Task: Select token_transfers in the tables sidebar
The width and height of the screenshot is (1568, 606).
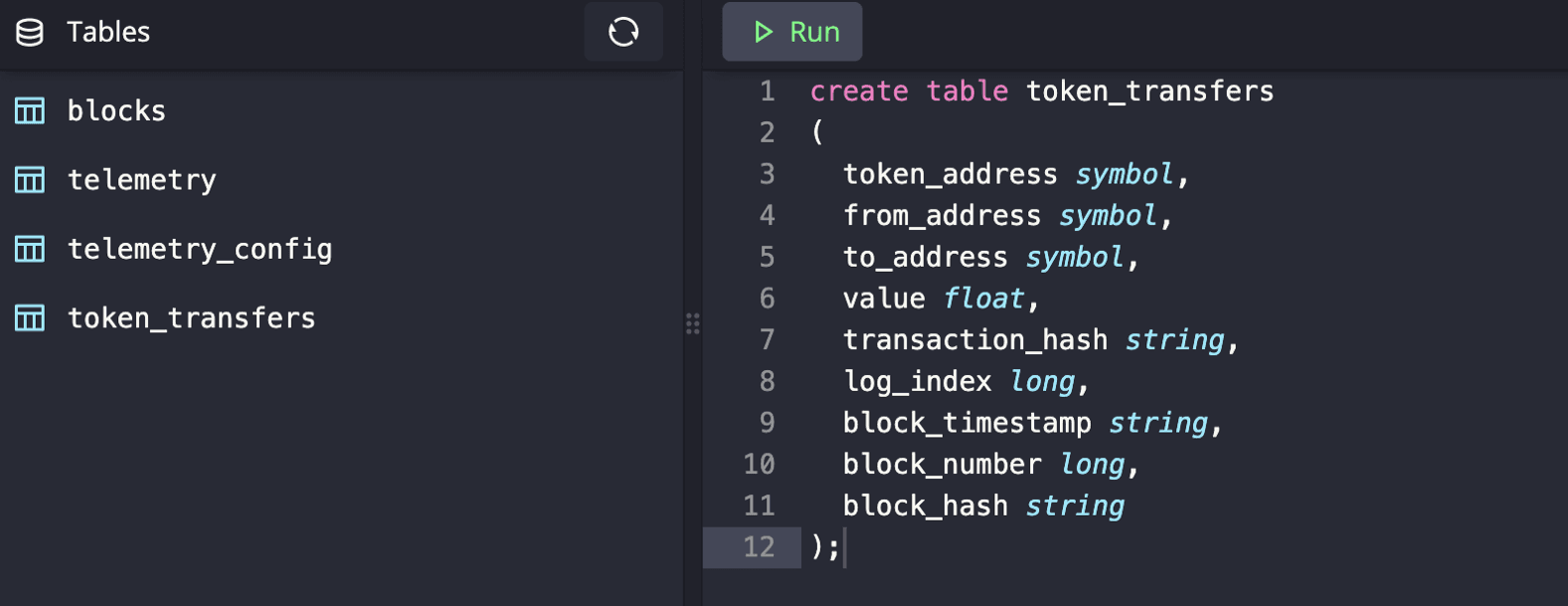Action: pyautogui.click(x=191, y=318)
